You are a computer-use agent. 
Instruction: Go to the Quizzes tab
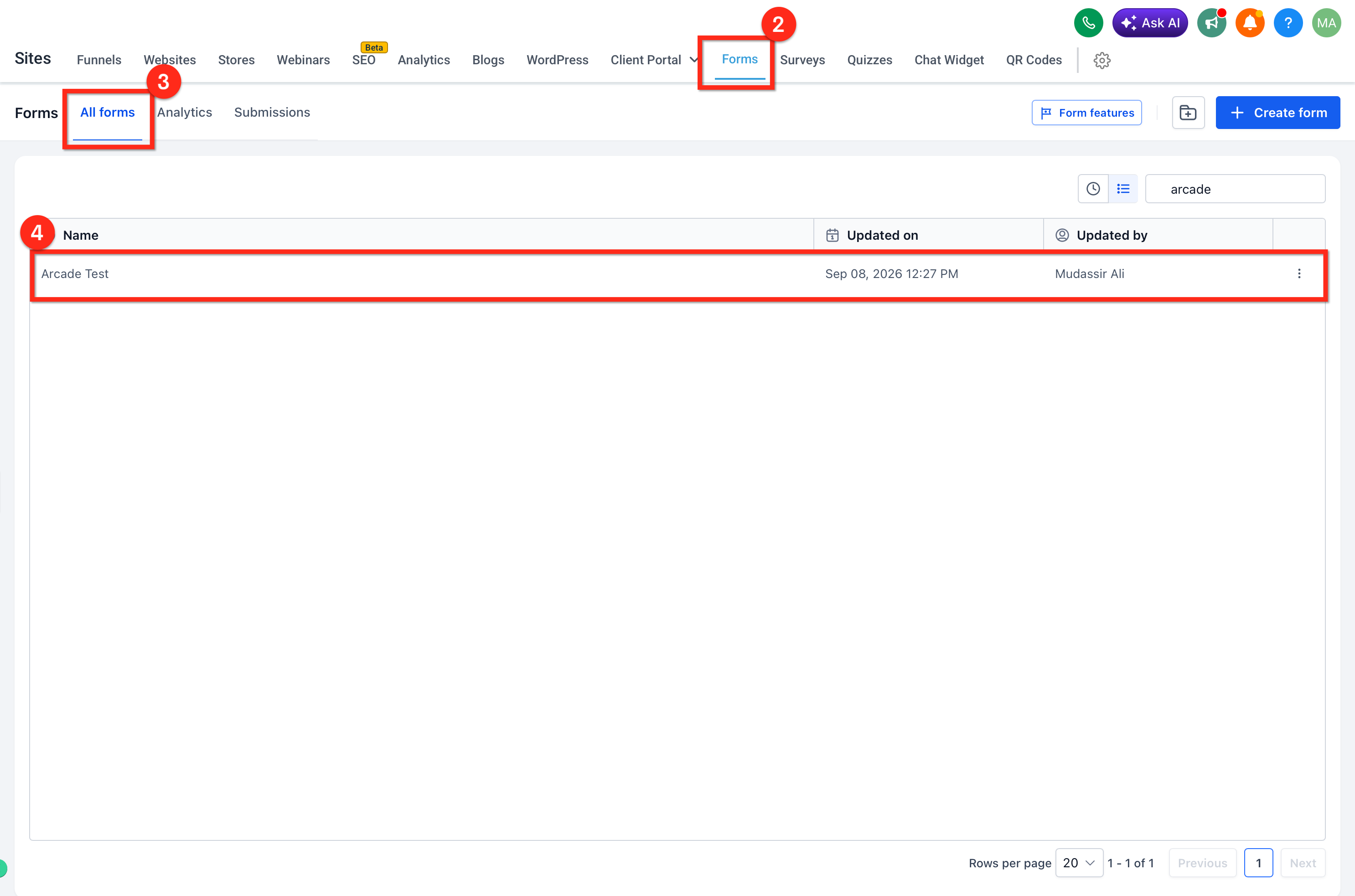pyautogui.click(x=869, y=60)
